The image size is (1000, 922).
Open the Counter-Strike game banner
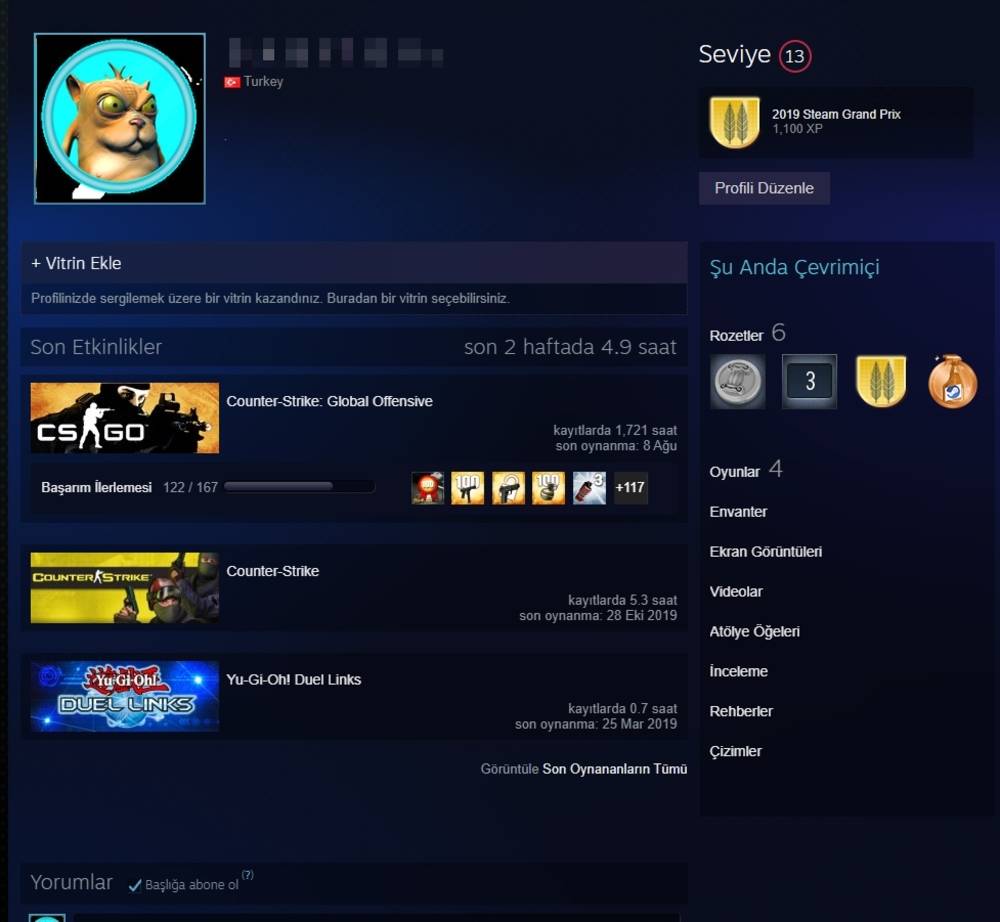click(125, 588)
